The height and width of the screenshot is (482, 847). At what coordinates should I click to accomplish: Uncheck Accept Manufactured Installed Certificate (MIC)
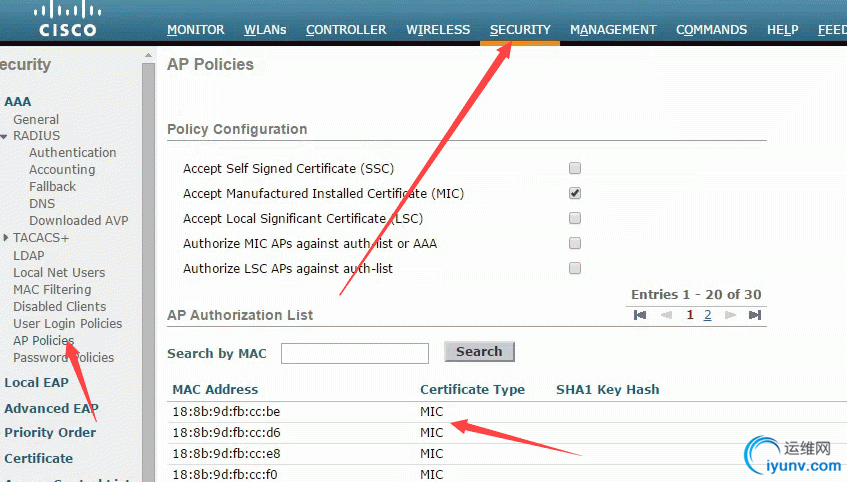575,193
